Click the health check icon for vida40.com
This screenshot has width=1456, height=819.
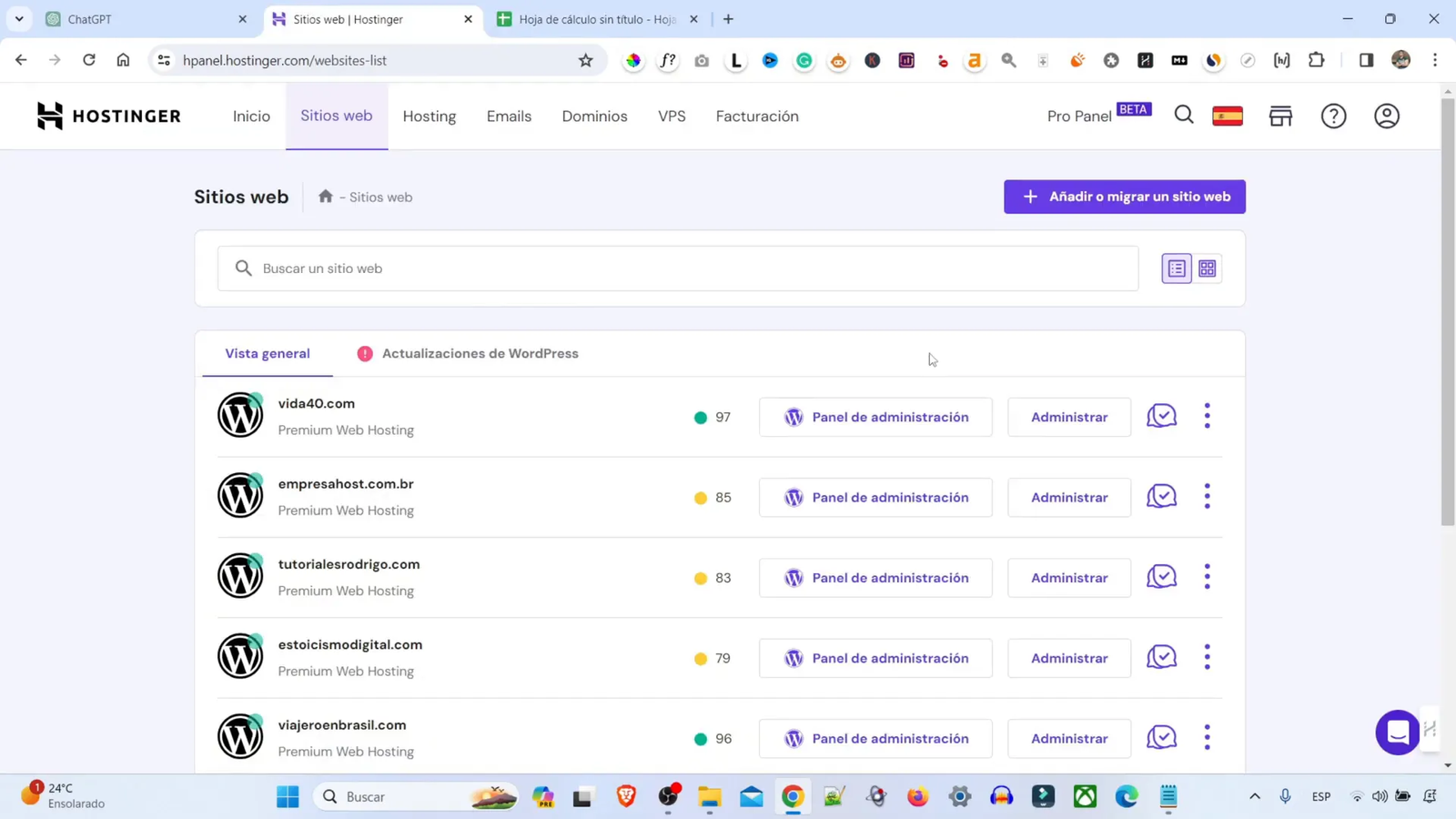click(x=1161, y=416)
